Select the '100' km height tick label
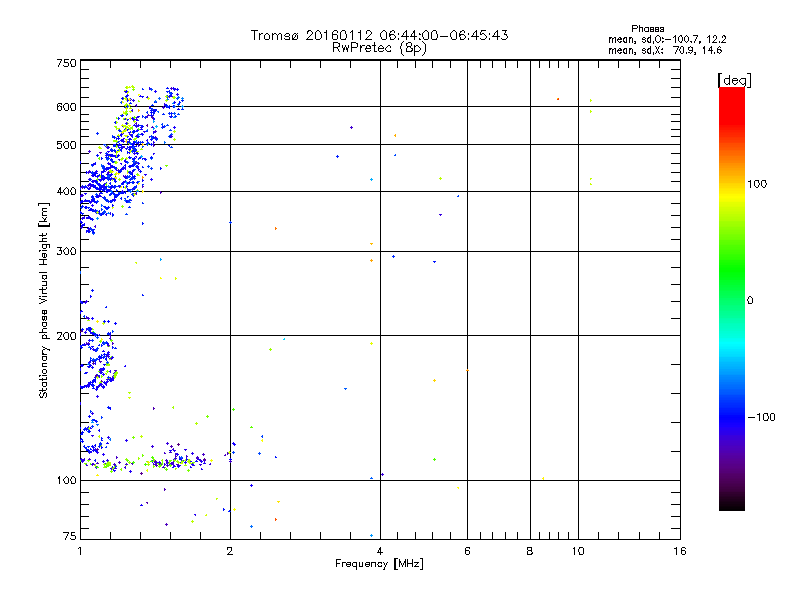The width and height of the screenshot is (800, 600). tap(66, 481)
